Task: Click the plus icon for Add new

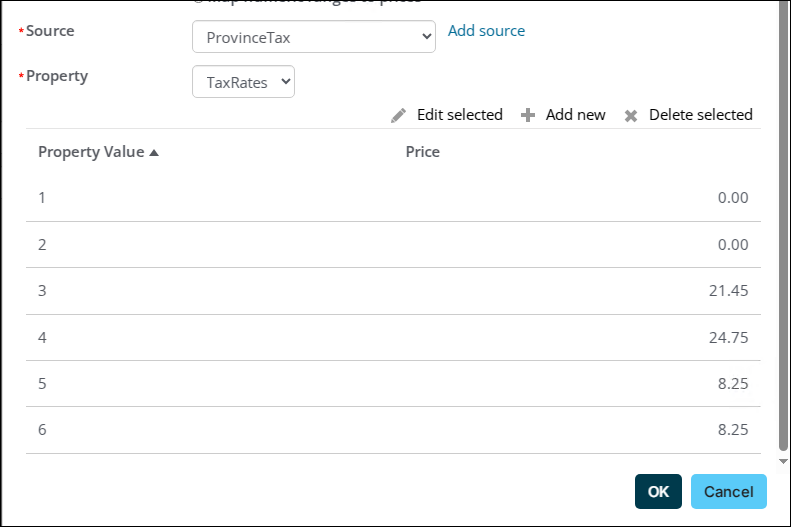Action: click(528, 115)
